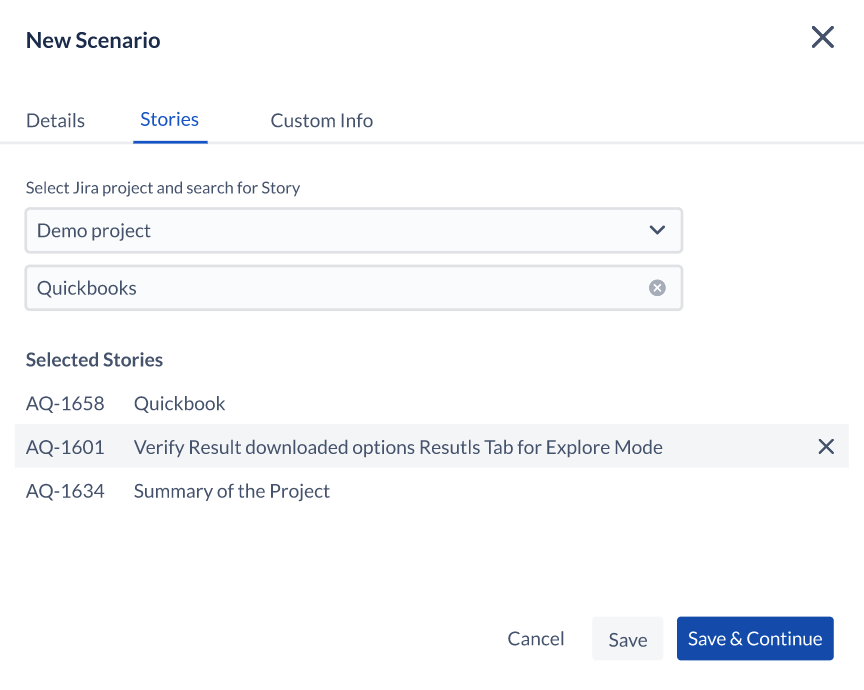Viewport: 864px width, 690px height.
Task: Close the New Scenario dialog
Action: tap(823, 37)
